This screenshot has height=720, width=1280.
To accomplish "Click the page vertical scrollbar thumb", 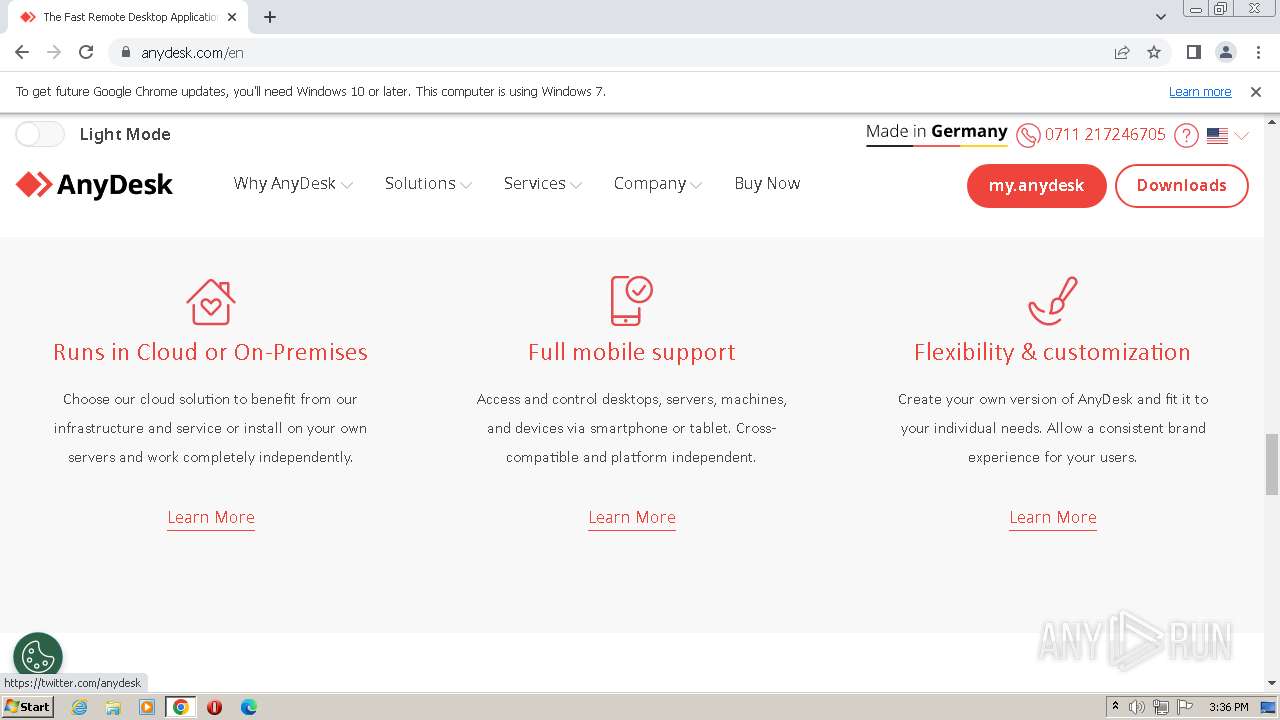I will coord(1272,464).
